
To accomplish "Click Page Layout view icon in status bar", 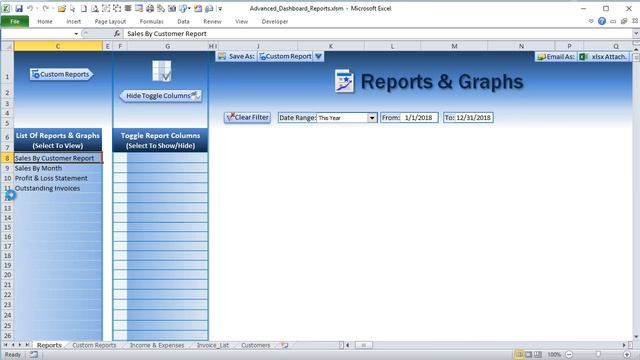I will 529,354.
